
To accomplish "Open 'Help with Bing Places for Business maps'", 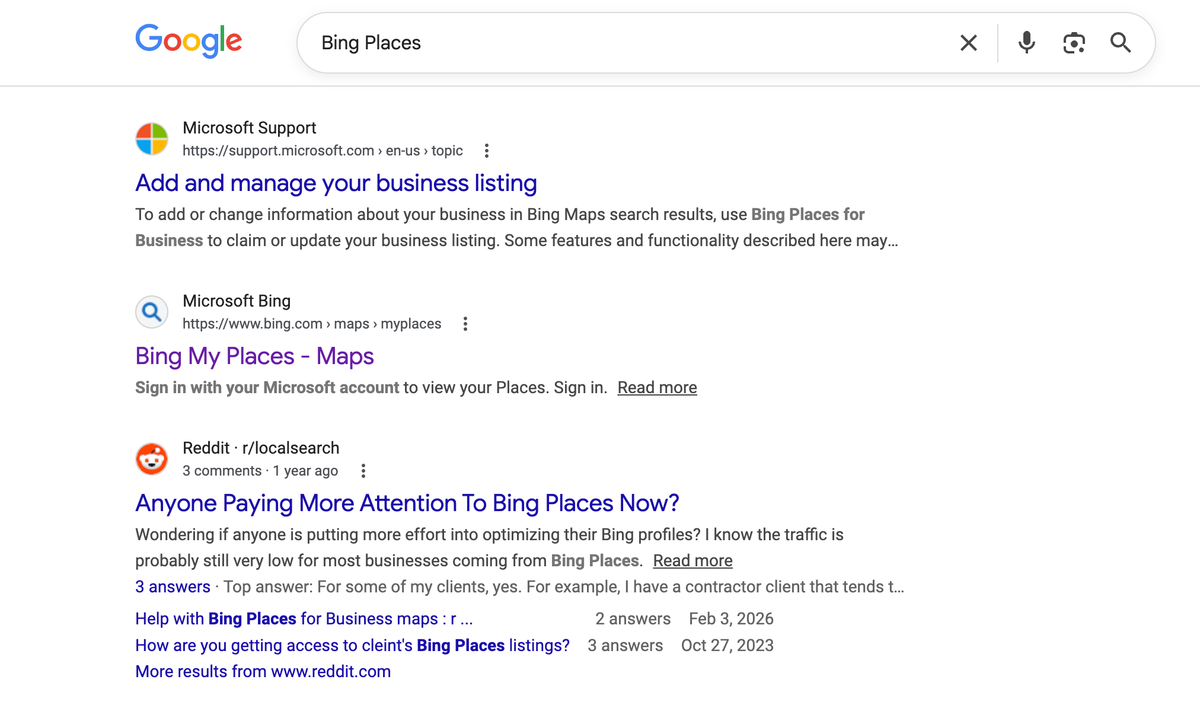I will (277, 618).
